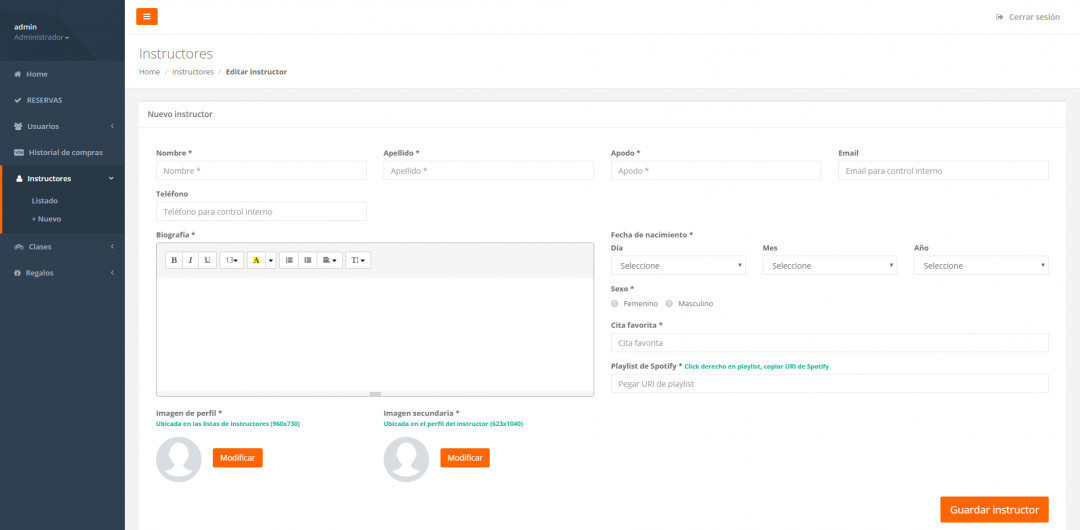
Task: Insert an ordered list in Biografía
Action: tap(289, 260)
